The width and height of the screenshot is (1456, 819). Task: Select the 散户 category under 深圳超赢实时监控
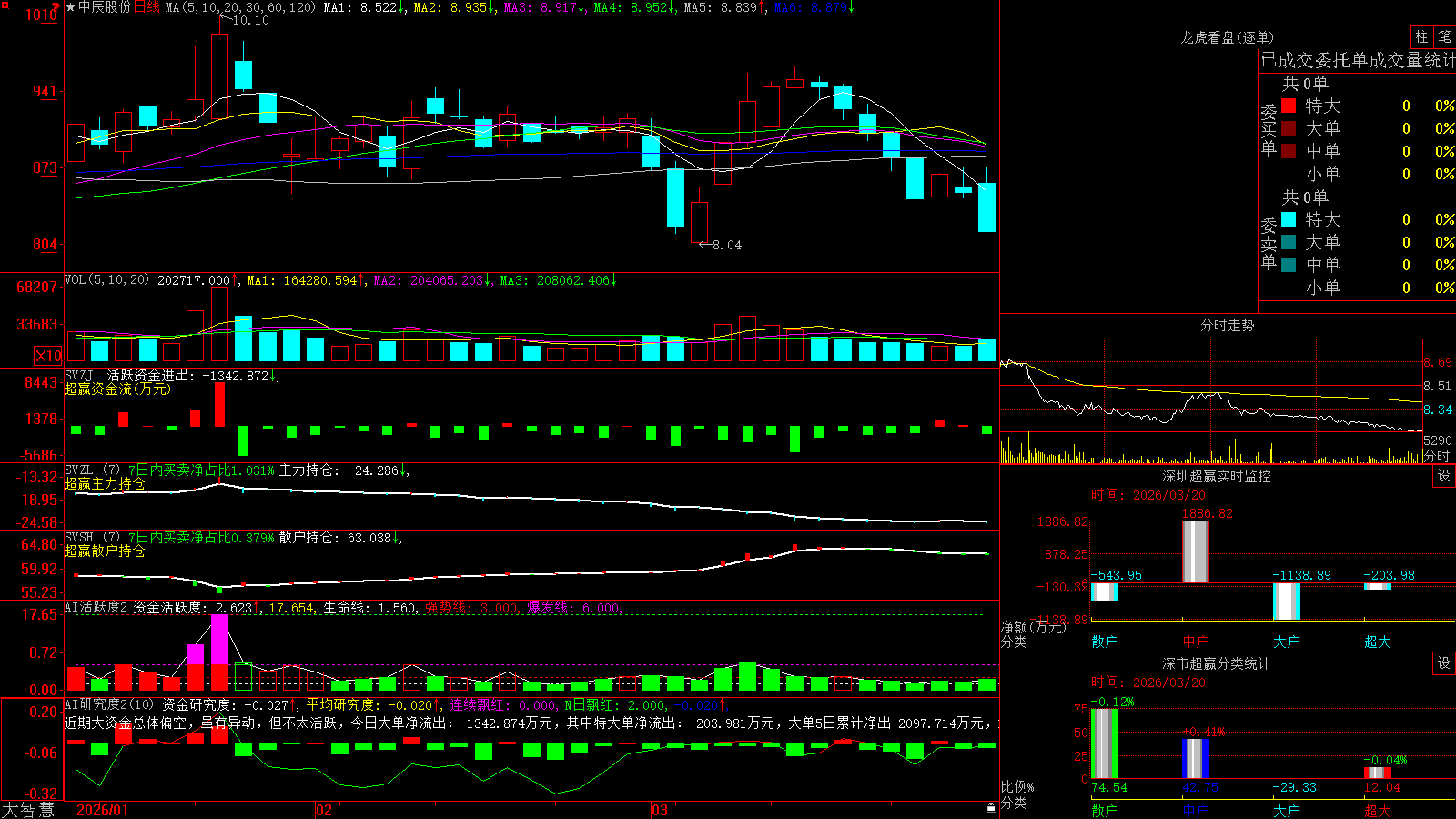click(1105, 642)
